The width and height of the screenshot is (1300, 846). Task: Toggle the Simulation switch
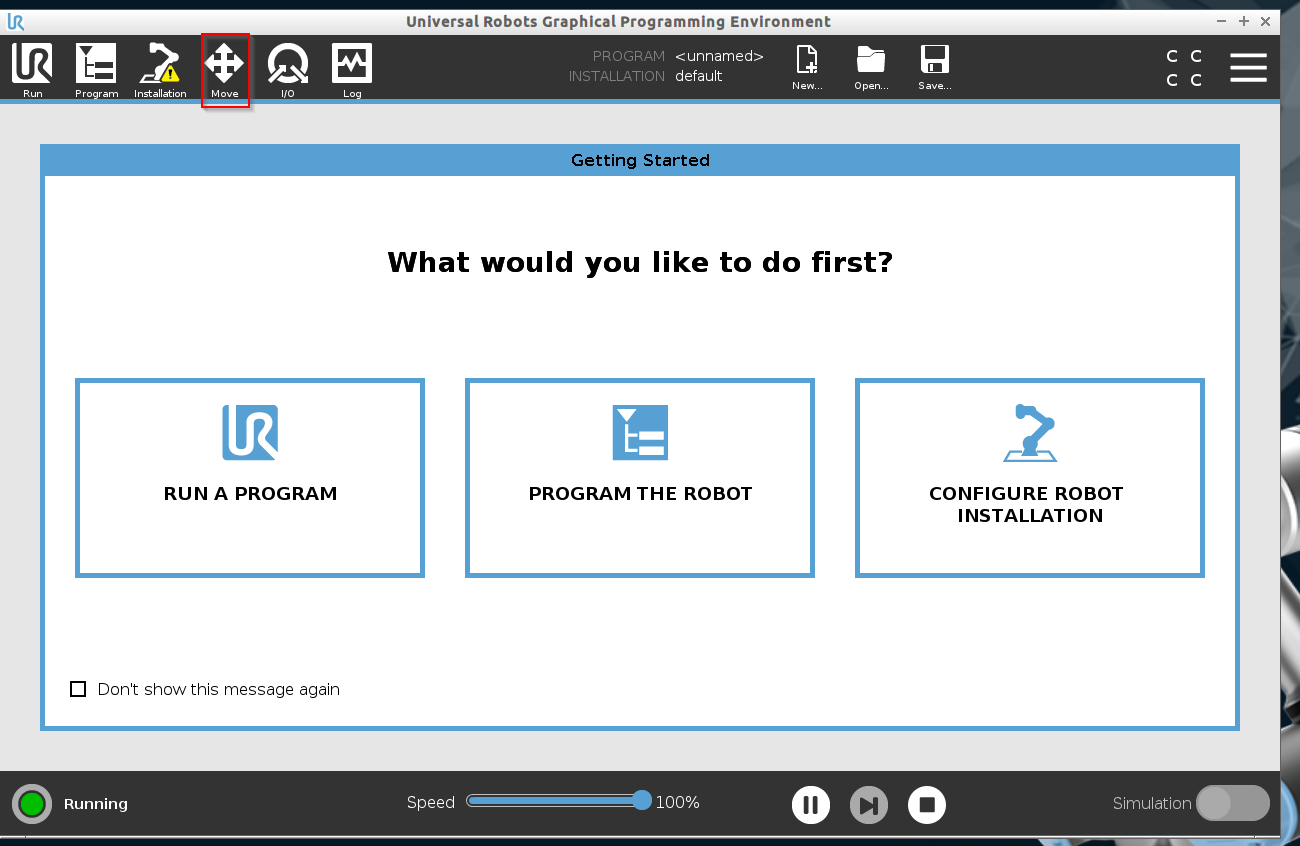pyautogui.click(x=1232, y=803)
